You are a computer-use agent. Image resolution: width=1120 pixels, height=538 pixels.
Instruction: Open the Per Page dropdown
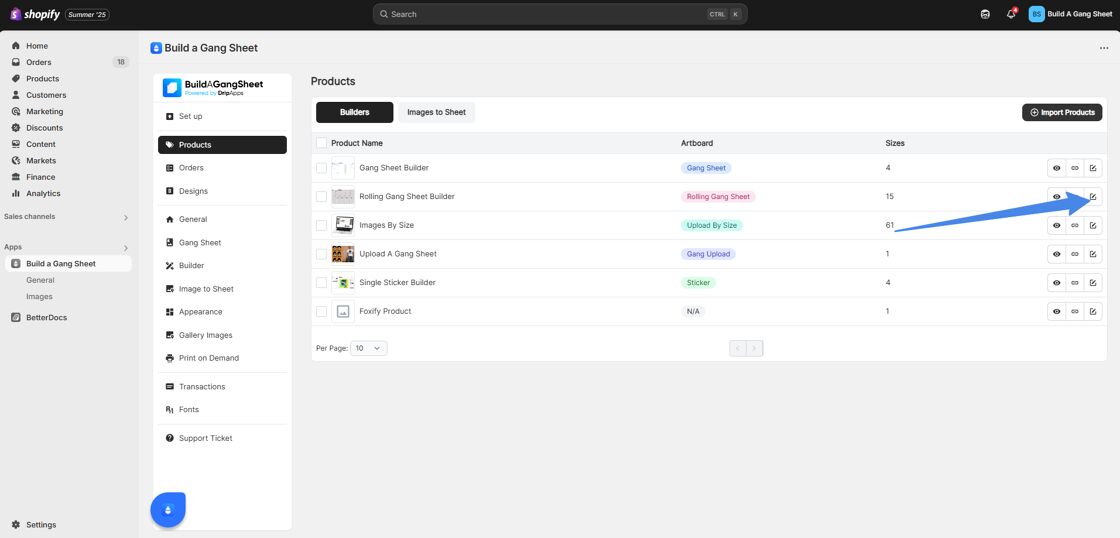[x=369, y=348]
